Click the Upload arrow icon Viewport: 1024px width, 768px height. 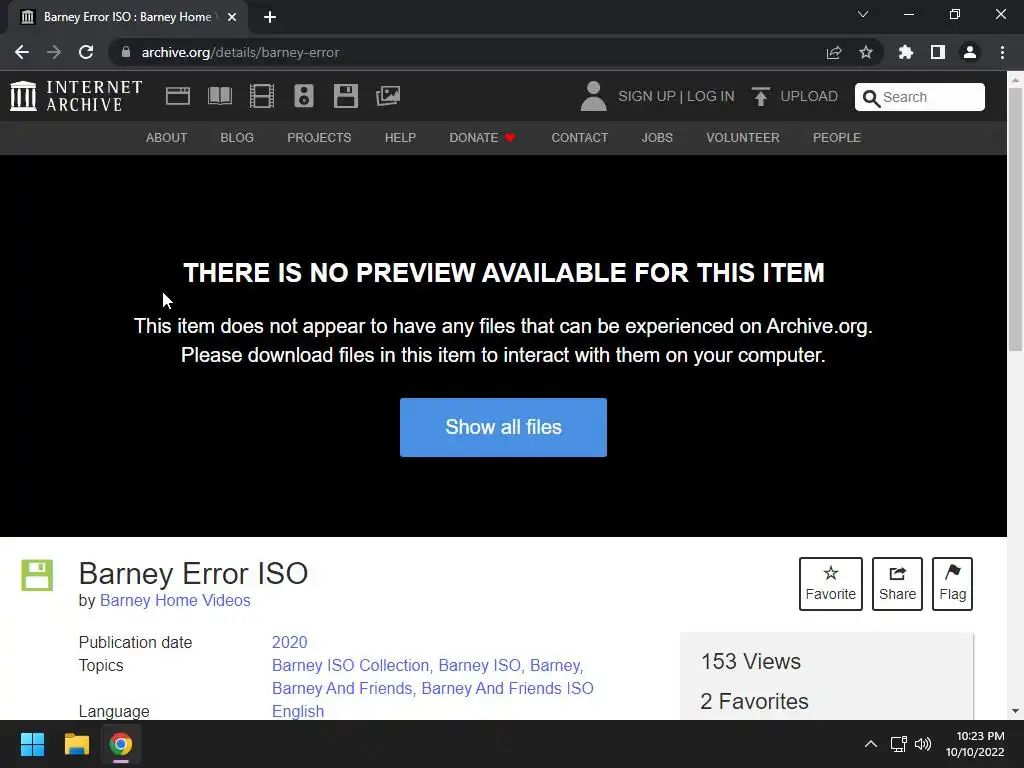point(760,96)
